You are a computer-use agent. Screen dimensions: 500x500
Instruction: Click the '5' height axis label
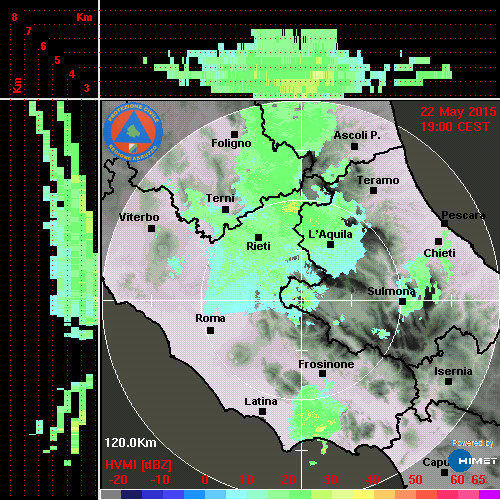pos(57,60)
